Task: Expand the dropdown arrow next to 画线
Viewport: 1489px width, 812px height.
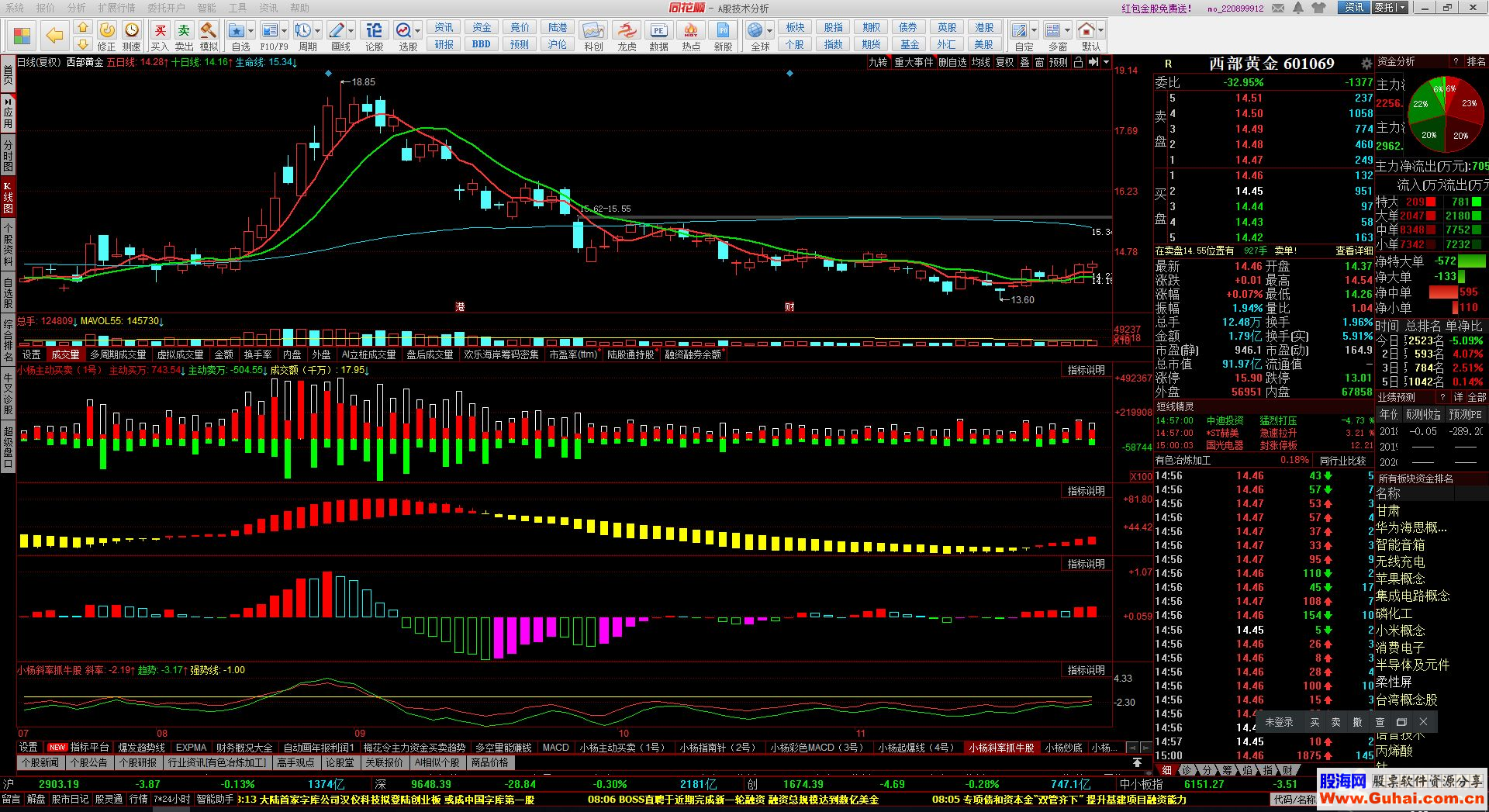Action: coord(351,31)
